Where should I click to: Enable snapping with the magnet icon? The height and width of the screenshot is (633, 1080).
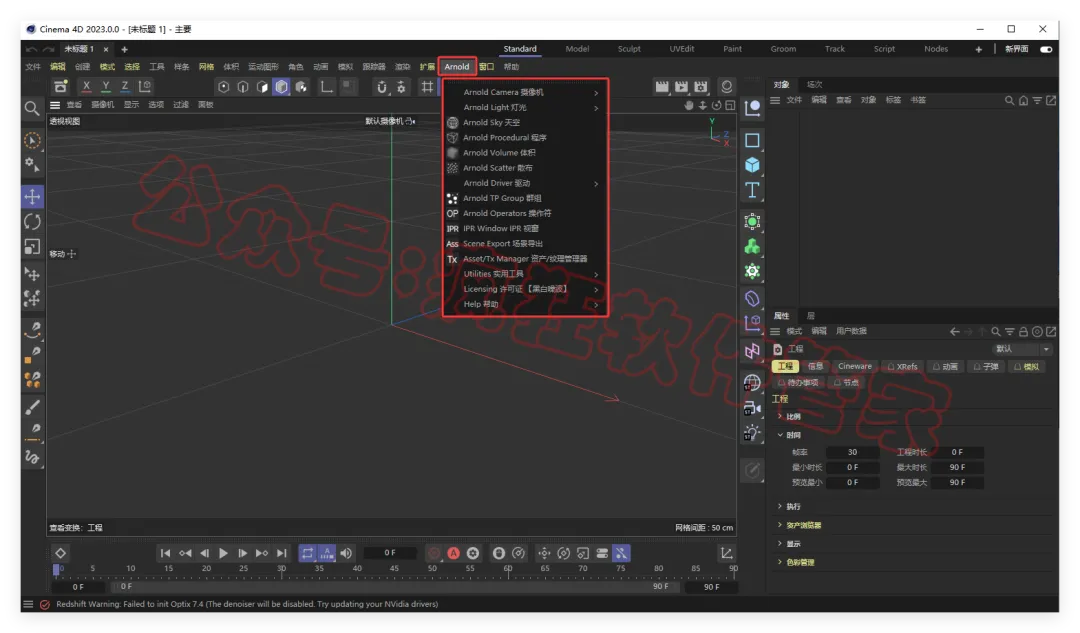(382, 87)
